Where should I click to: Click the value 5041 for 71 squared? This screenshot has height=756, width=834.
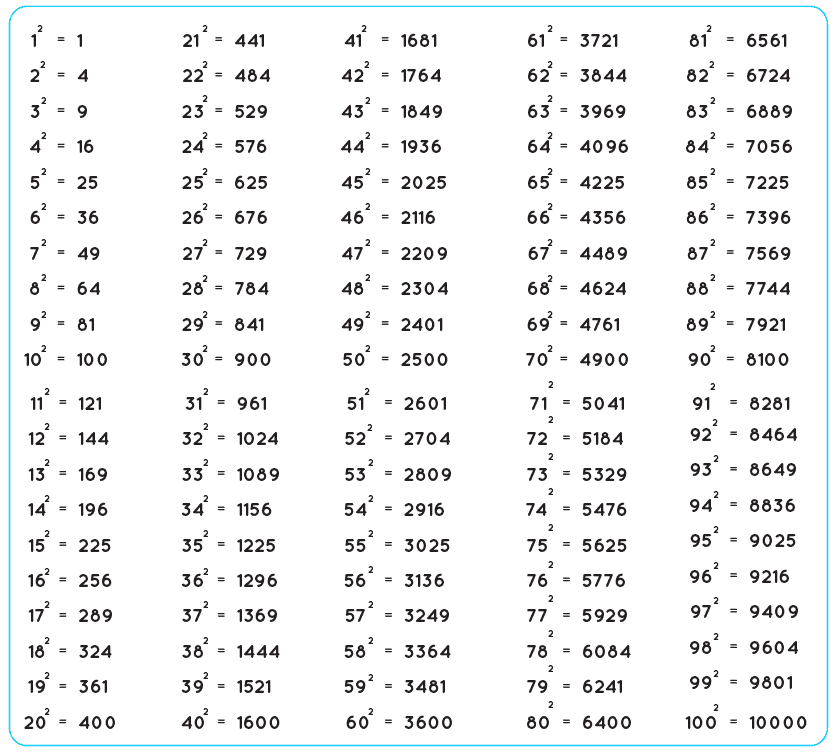tap(603, 404)
